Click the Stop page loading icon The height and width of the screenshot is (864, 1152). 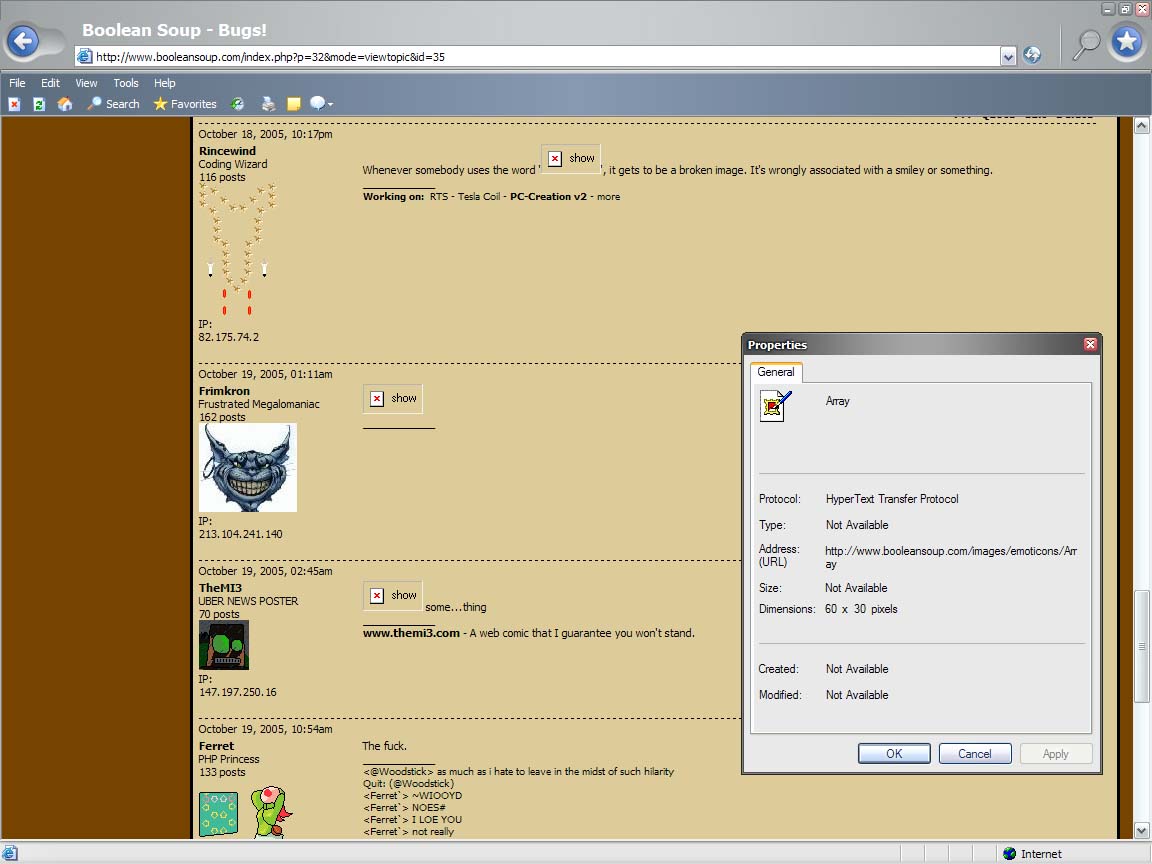pos(14,104)
